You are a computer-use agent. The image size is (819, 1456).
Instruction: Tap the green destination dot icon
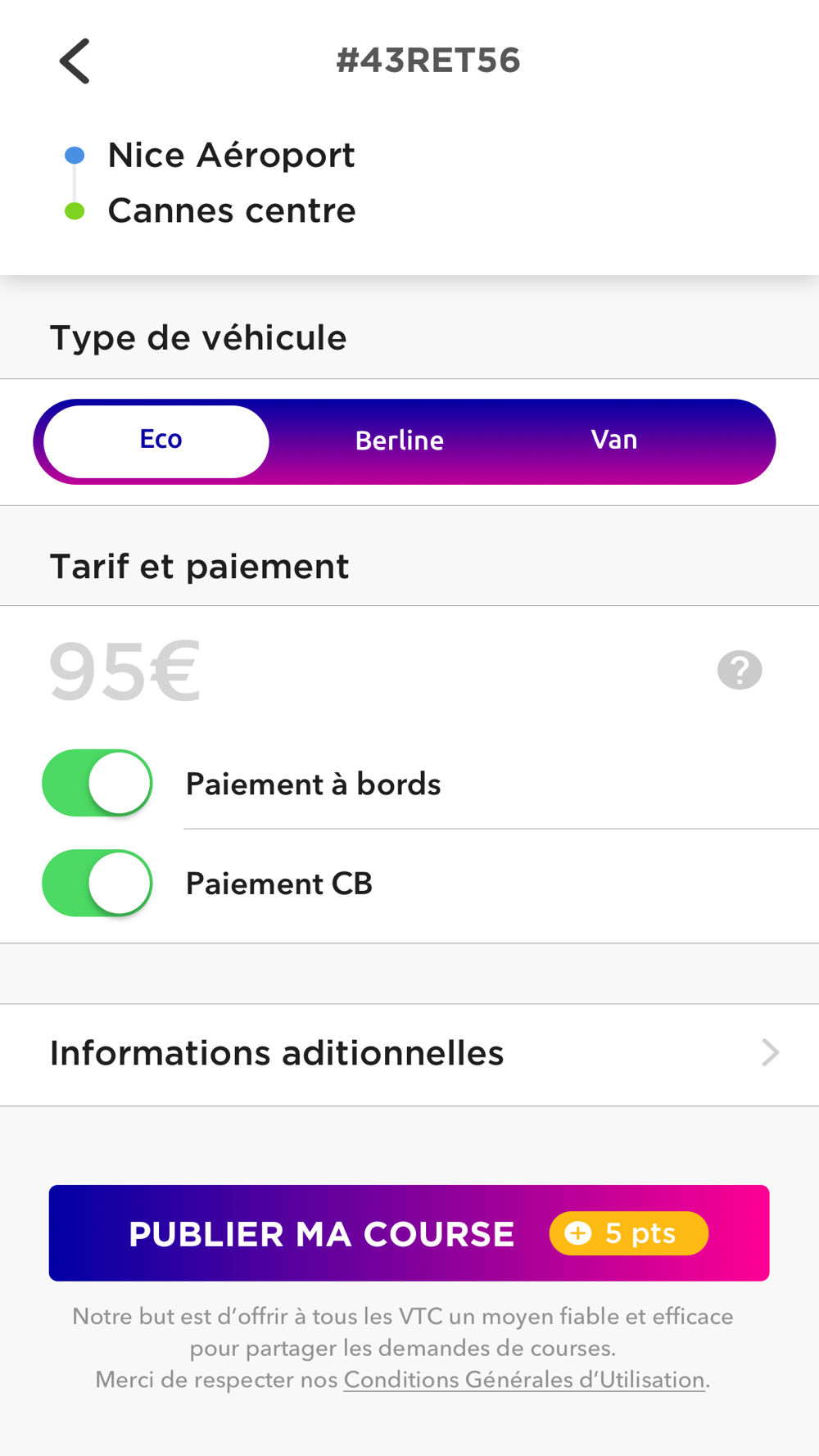tap(75, 211)
